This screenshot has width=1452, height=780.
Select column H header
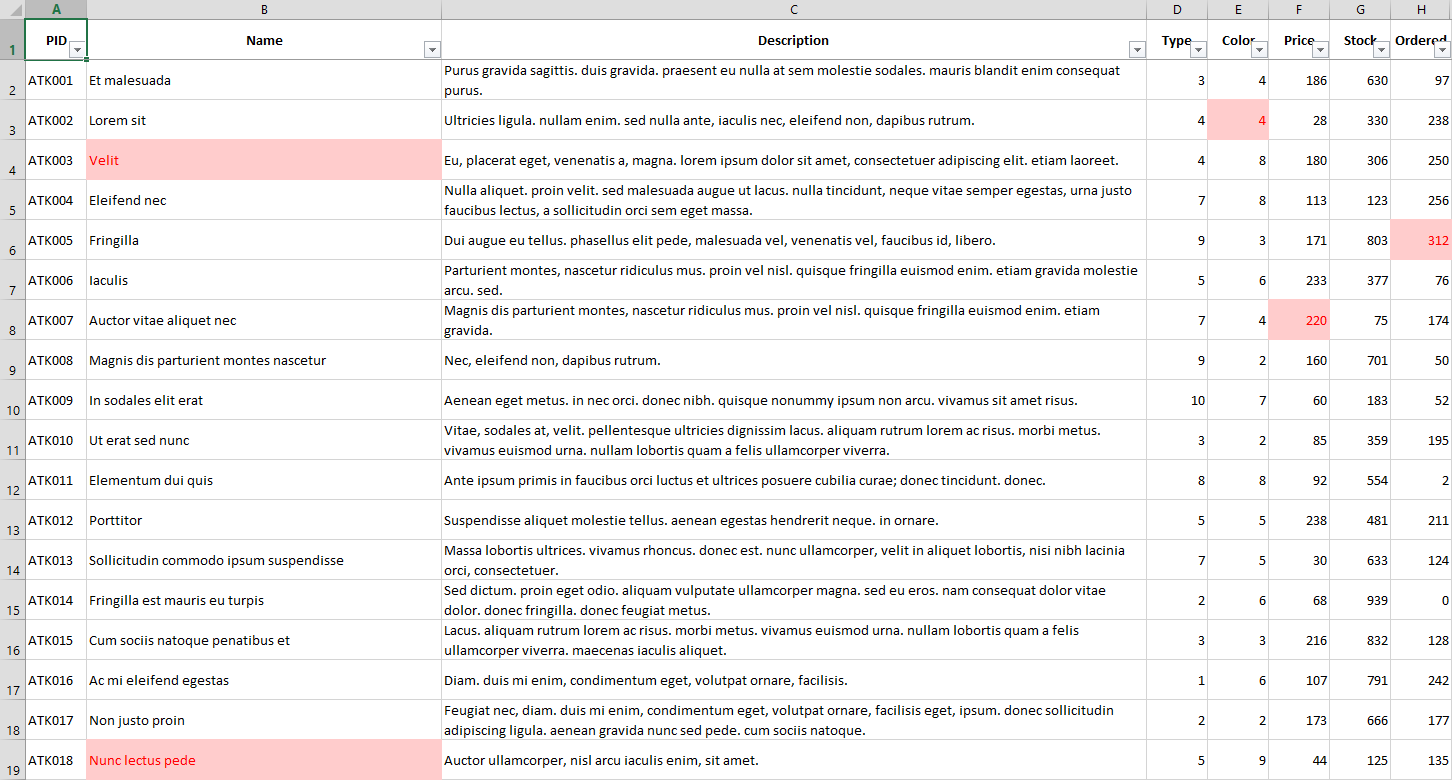pos(1421,9)
